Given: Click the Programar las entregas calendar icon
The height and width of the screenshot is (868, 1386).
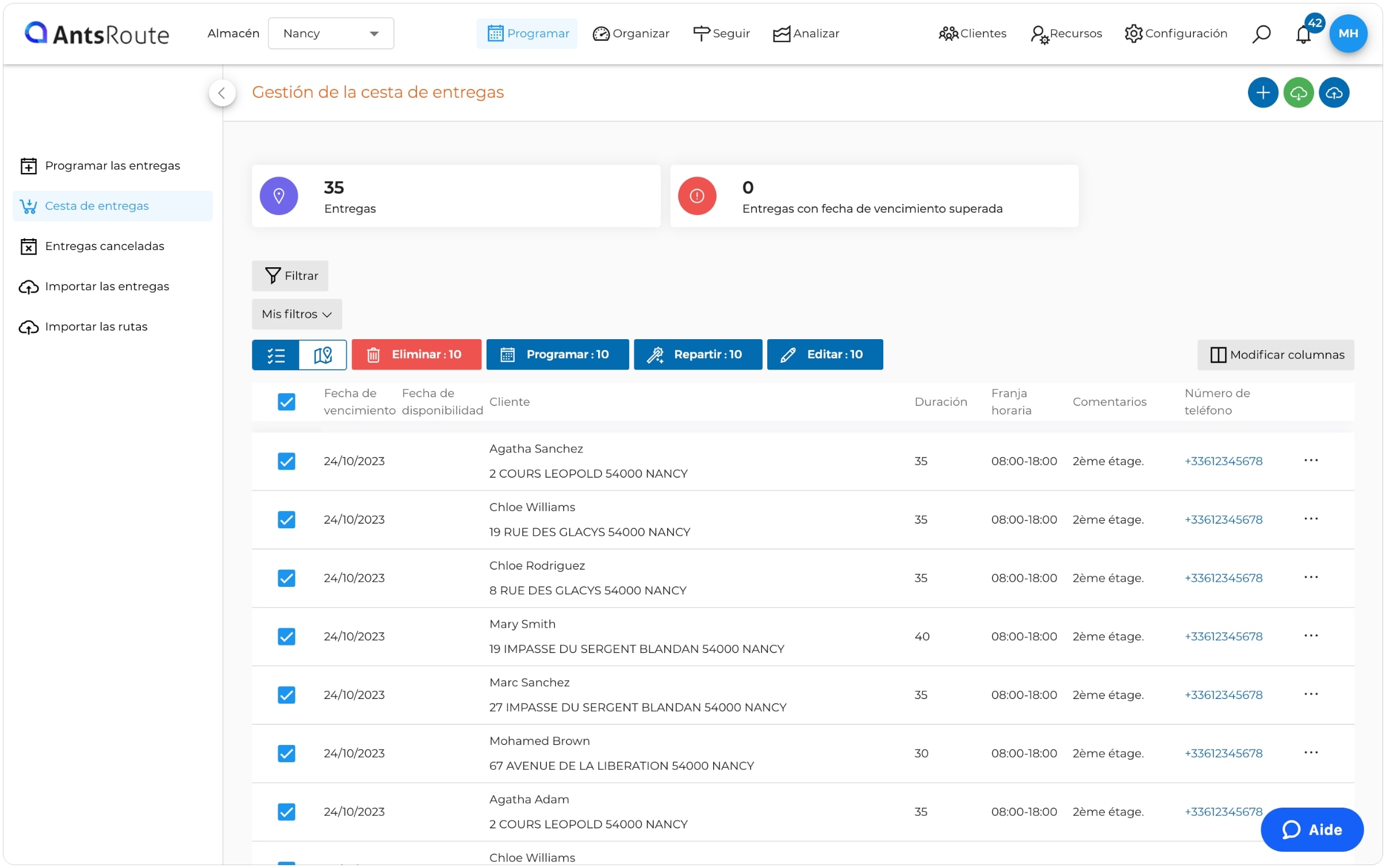Looking at the screenshot, I should pyautogui.click(x=29, y=166).
